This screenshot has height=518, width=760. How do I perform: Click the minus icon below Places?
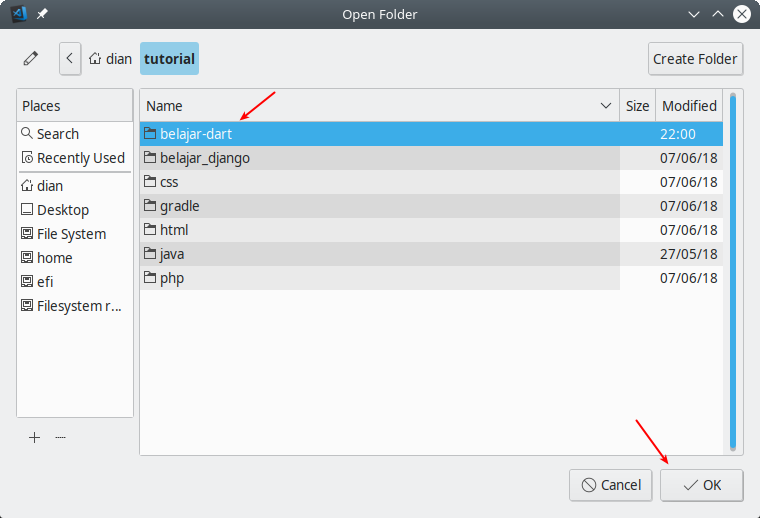(60, 437)
